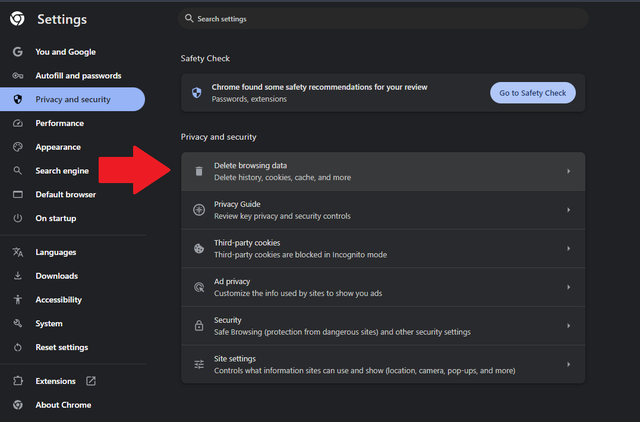Open the Autofill and passwords section

77,76
